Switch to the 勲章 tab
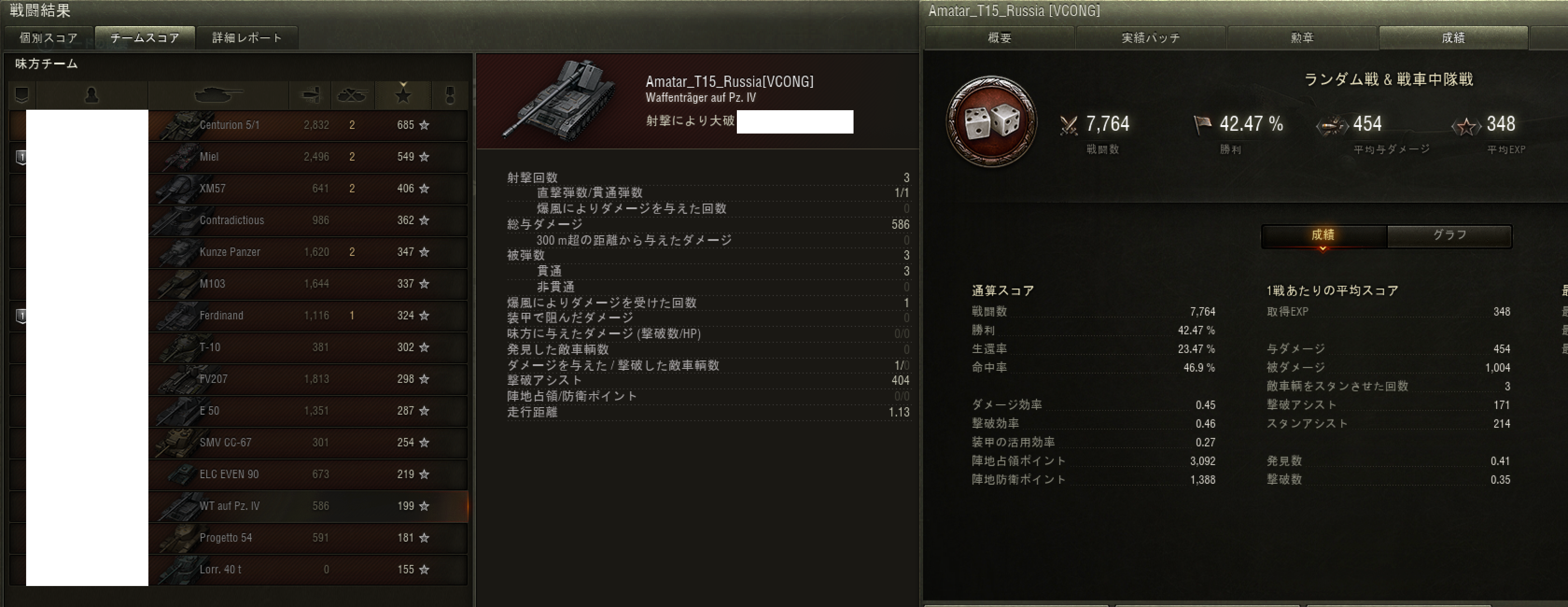 [x=1302, y=38]
